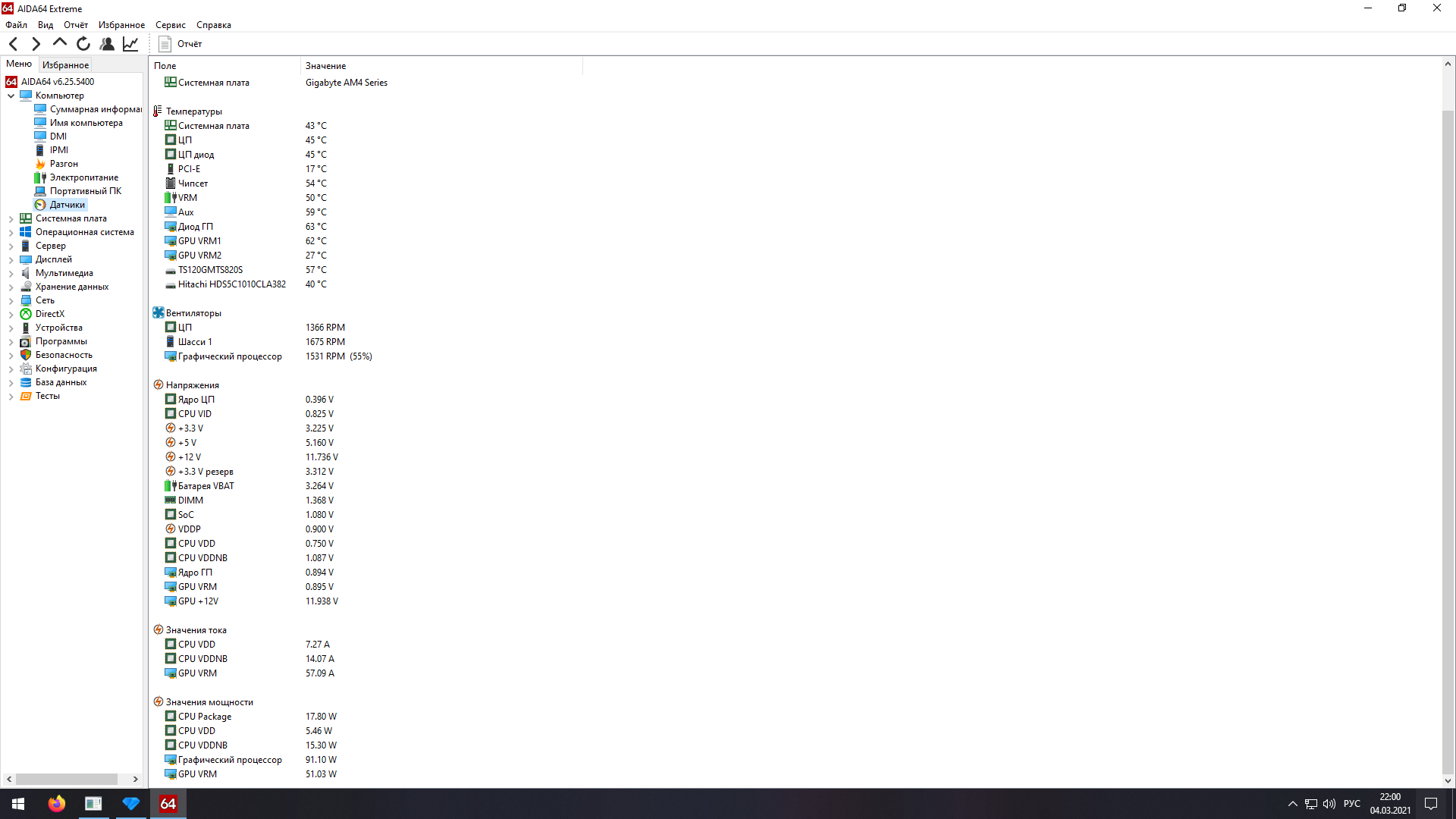Click the sidebar scroll right arrow
This screenshot has height=819, width=1456.
136,779
